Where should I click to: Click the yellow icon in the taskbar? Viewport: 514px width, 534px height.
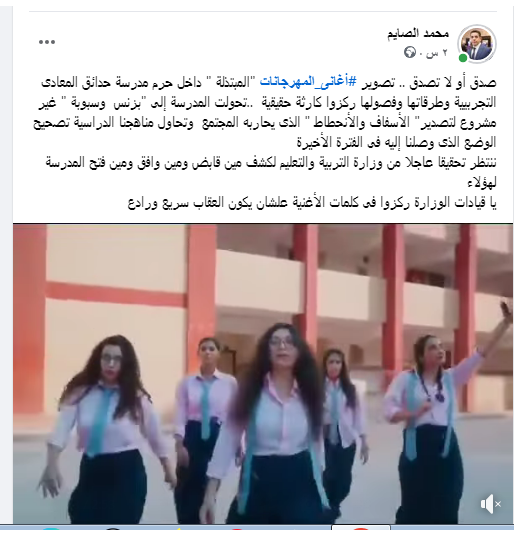(178, 530)
